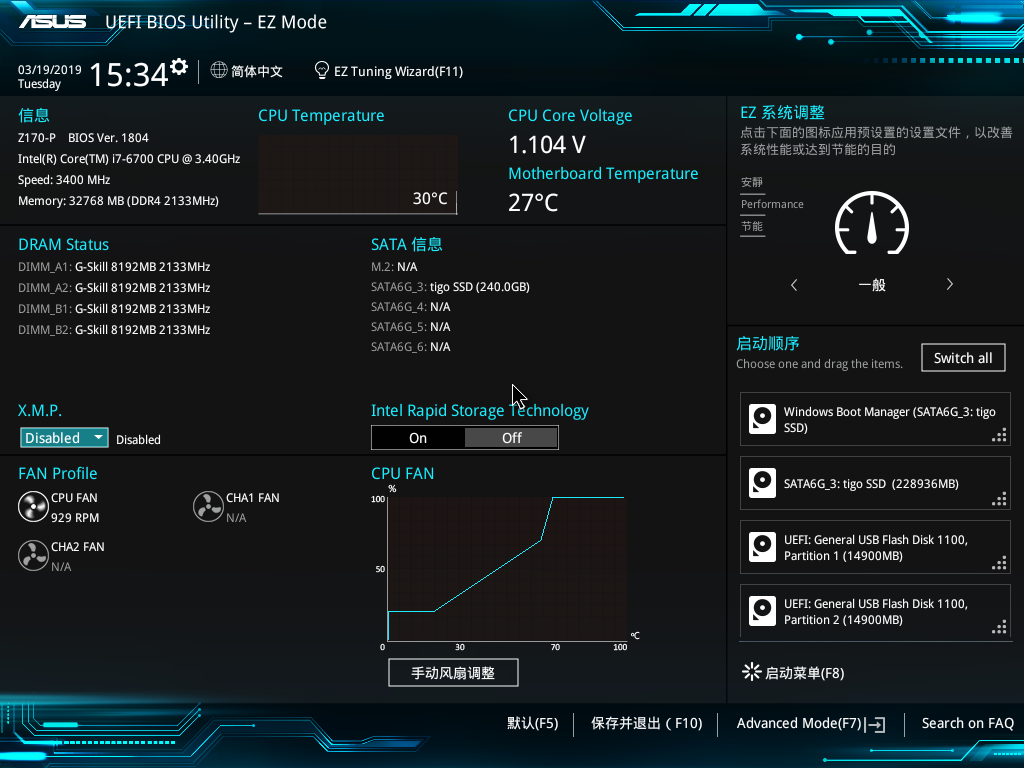
Task: Click drag handle on Windows Boot Manager entry
Action: (999, 436)
